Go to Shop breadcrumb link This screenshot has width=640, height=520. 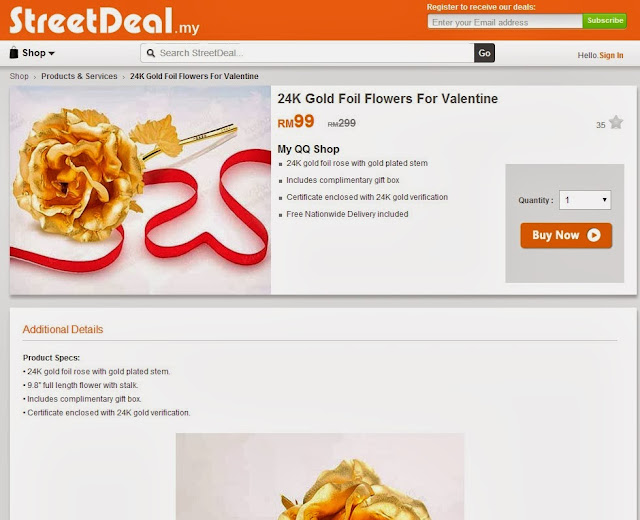(x=19, y=76)
